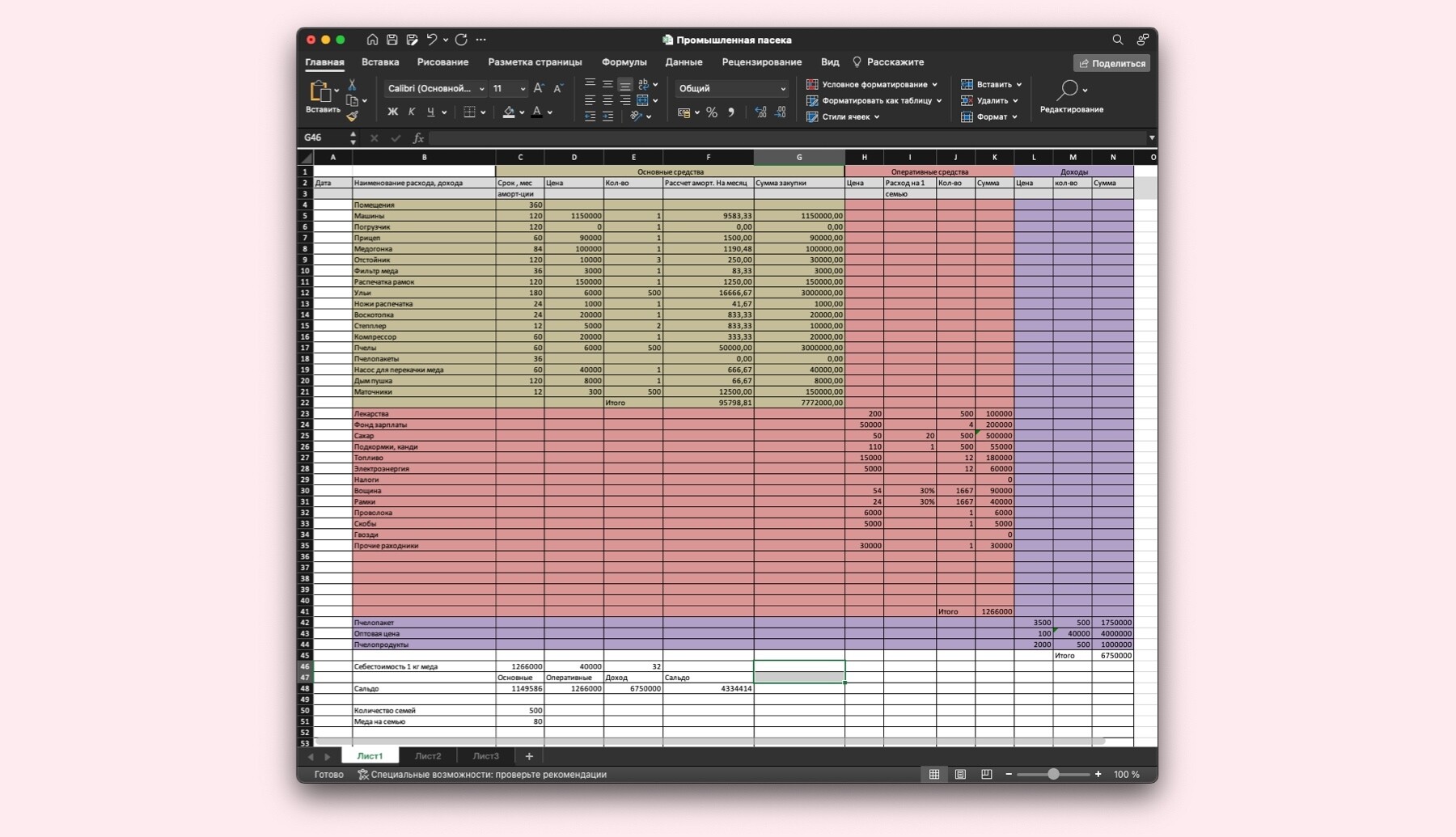1456x837 pixels.
Task: Open the Удалить cells dropdown
Action: [989, 100]
